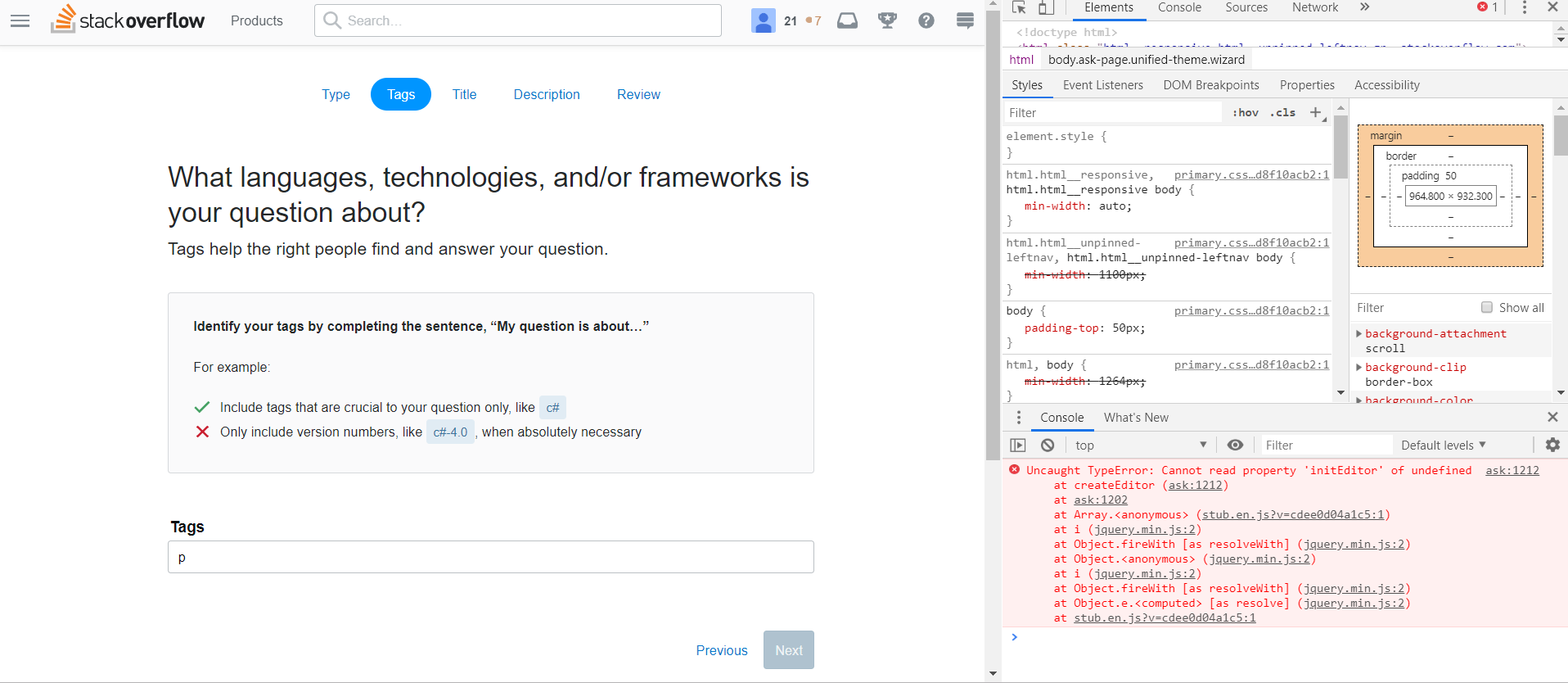Open the Accessibility pane
Screen dimensions: 1568x683
[x=1387, y=85]
